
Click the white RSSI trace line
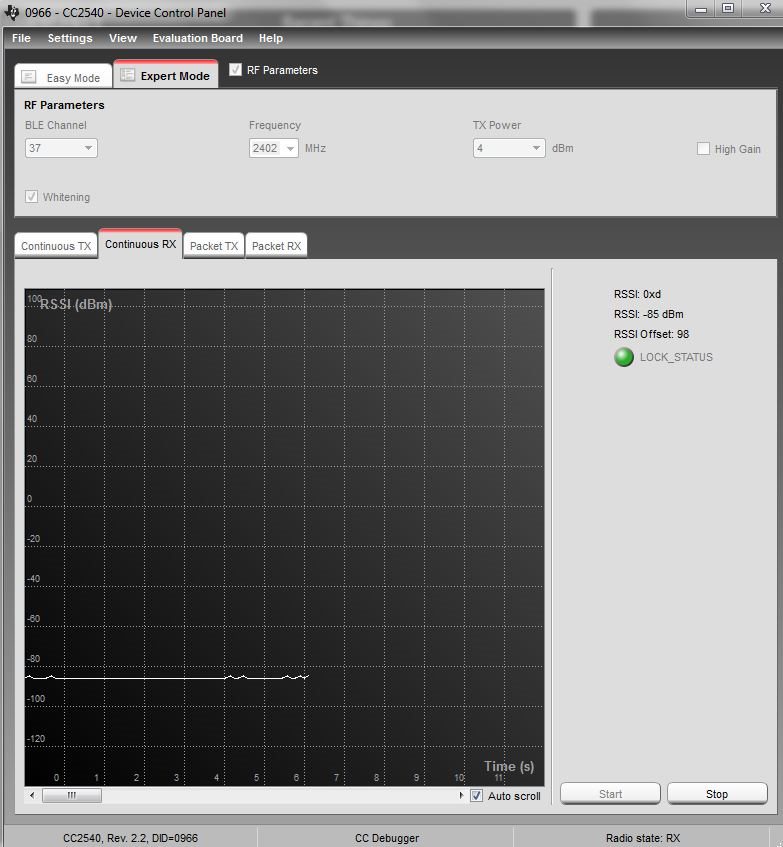pyautogui.click(x=166, y=677)
